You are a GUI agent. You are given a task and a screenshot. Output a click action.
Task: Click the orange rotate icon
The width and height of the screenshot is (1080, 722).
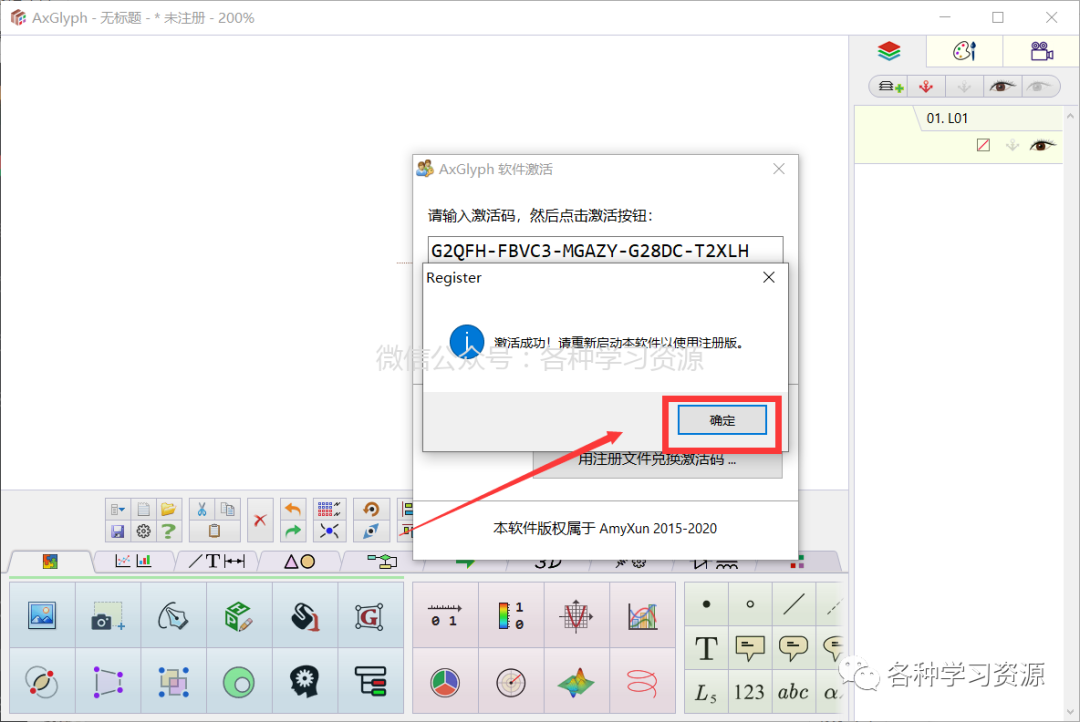pos(371,510)
